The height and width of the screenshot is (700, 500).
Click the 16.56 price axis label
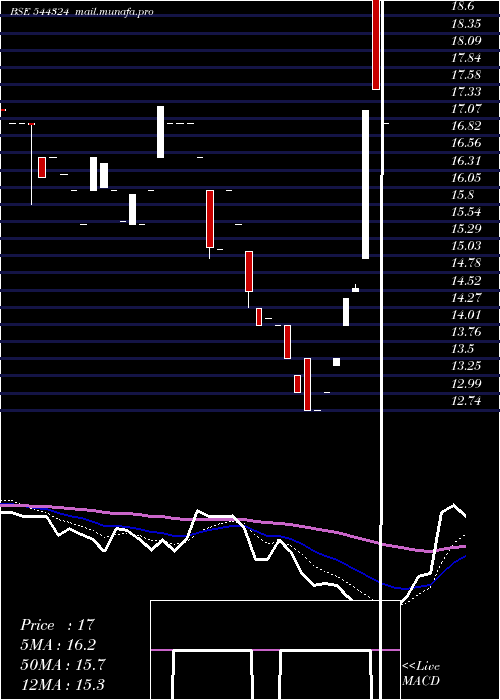[466, 143]
